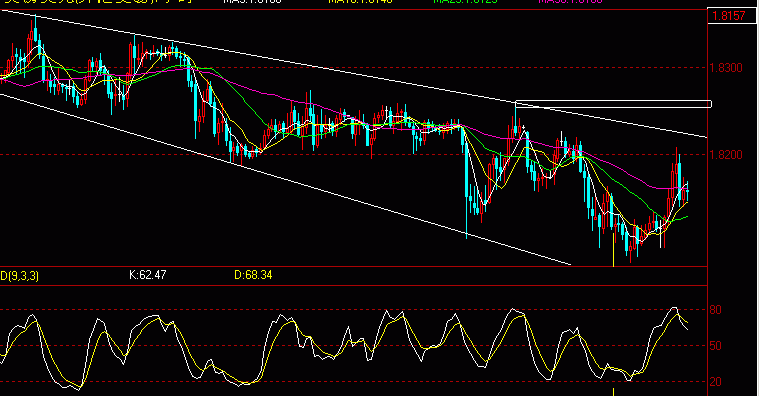Click the K:62.47 stochastic value
Image resolution: width=759 pixels, height=396 pixels.
(x=148, y=275)
